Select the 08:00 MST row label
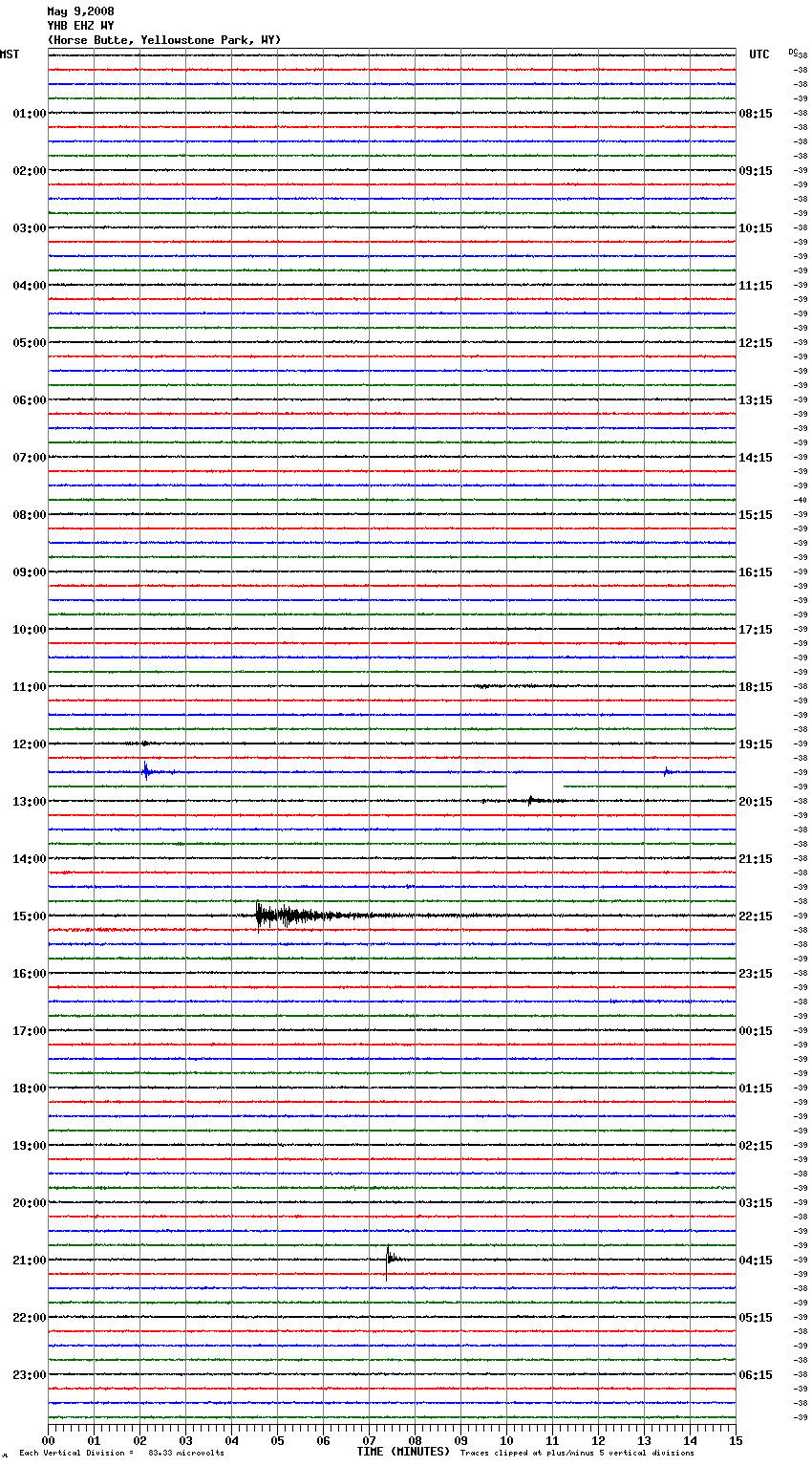The width and height of the screenshot is (812, 1466). point(30,515)
